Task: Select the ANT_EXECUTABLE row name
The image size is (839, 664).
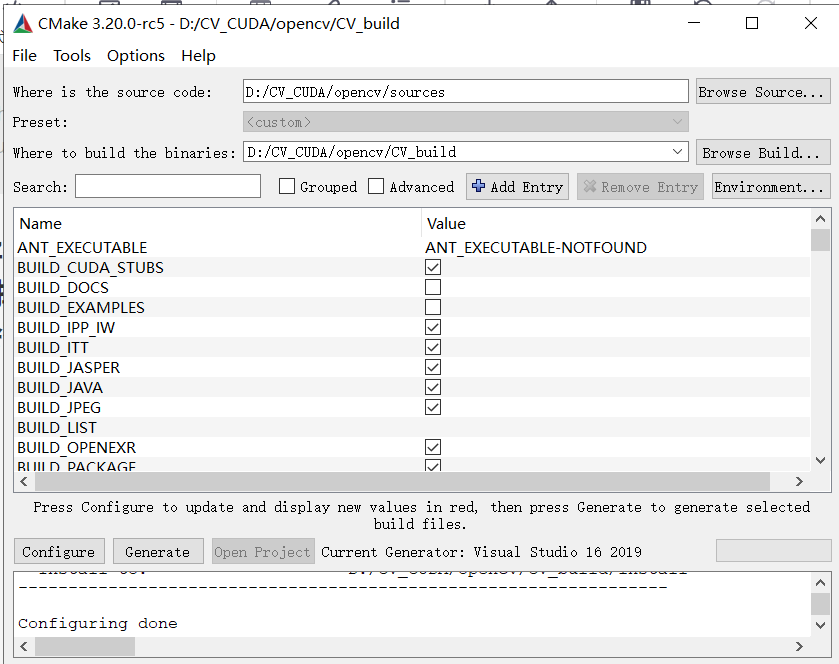Action: pyautogui.click(x=82, y=247)
